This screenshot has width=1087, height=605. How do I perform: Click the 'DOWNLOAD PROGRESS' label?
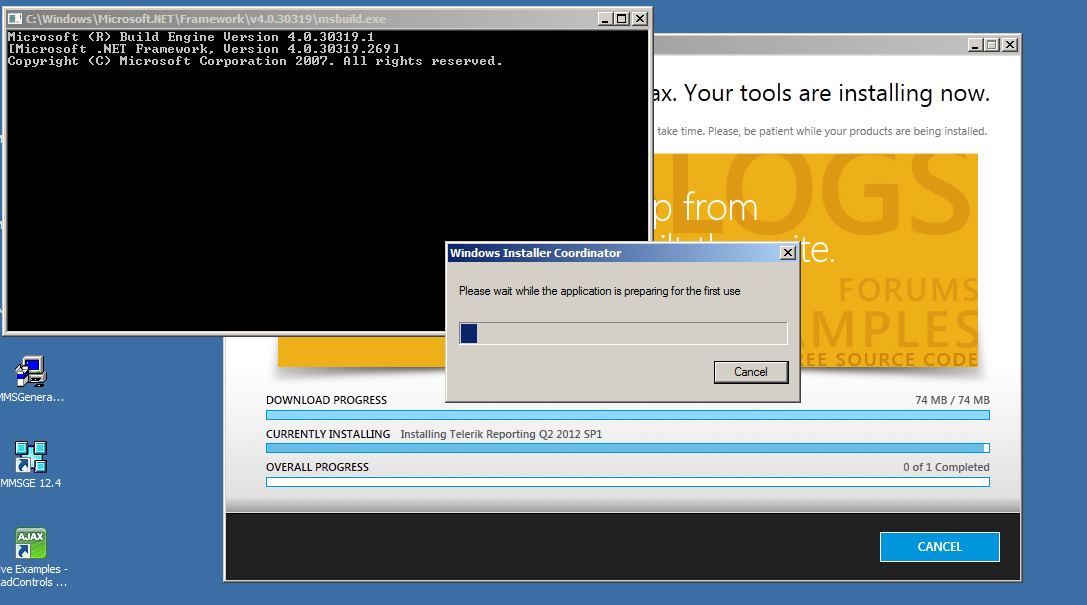tap(326, 400)
